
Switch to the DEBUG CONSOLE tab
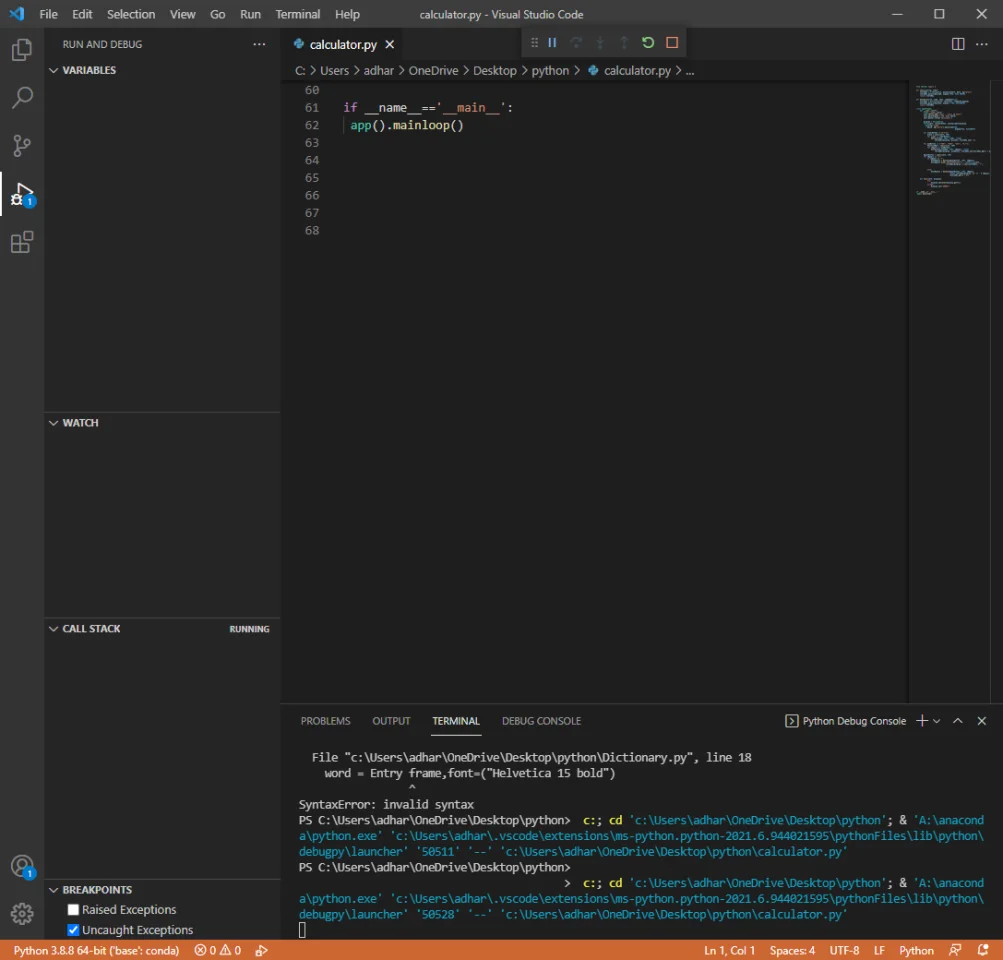point(541,721)
